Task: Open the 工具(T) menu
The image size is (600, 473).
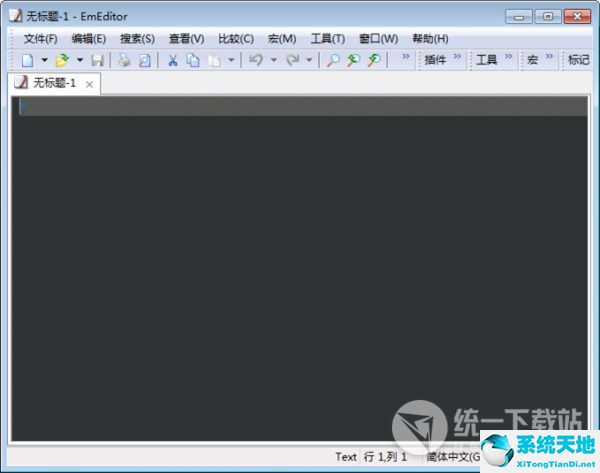Action: pyautogui.click(x=328, y=39)
